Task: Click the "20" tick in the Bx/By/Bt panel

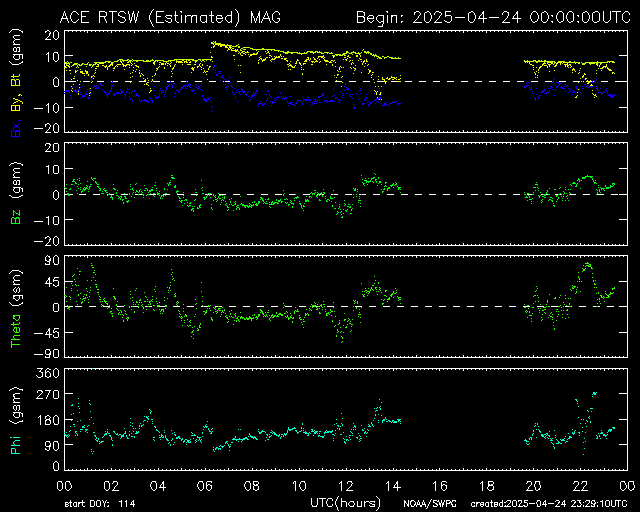Action: coord(52,36)
